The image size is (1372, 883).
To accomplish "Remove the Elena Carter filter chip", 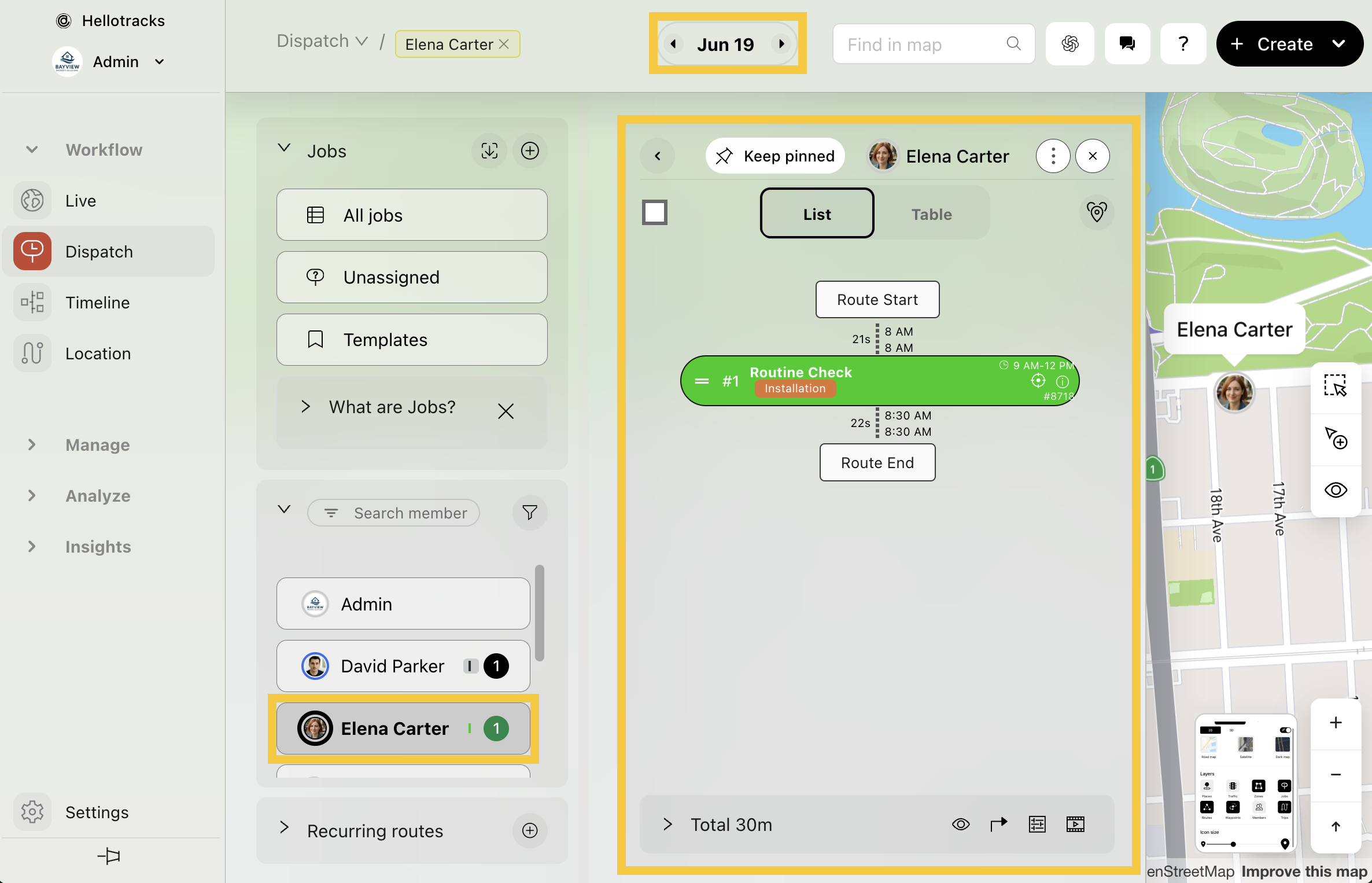I will coord(504,44).
